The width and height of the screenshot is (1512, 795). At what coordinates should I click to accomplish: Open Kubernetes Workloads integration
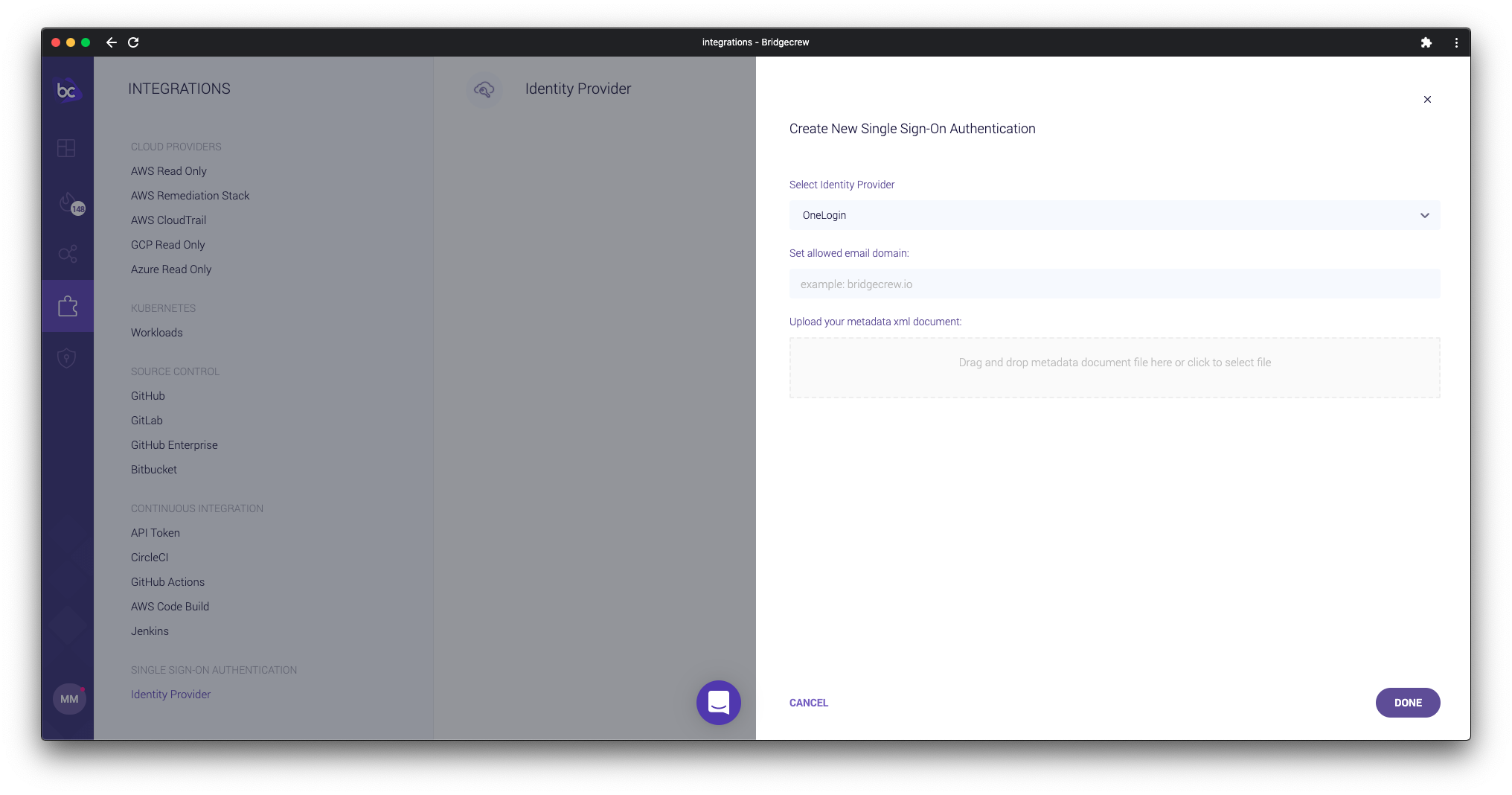point(156,333)
